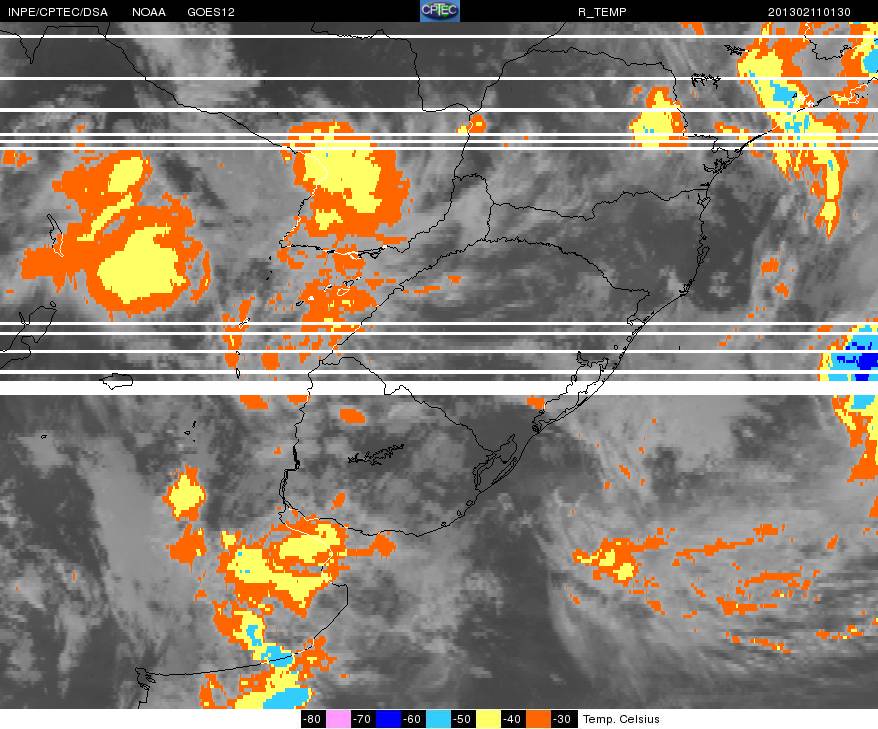Click the yellow -50 legend swatch
This screenshot has width=878, height=729.
488,719
